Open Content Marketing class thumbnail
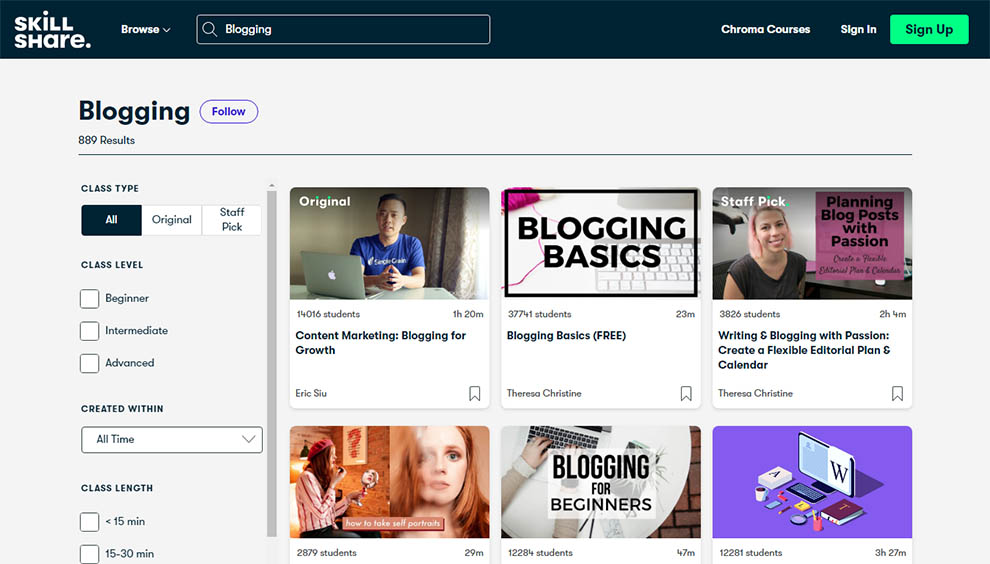990x564 pixels. click(390, 243)
